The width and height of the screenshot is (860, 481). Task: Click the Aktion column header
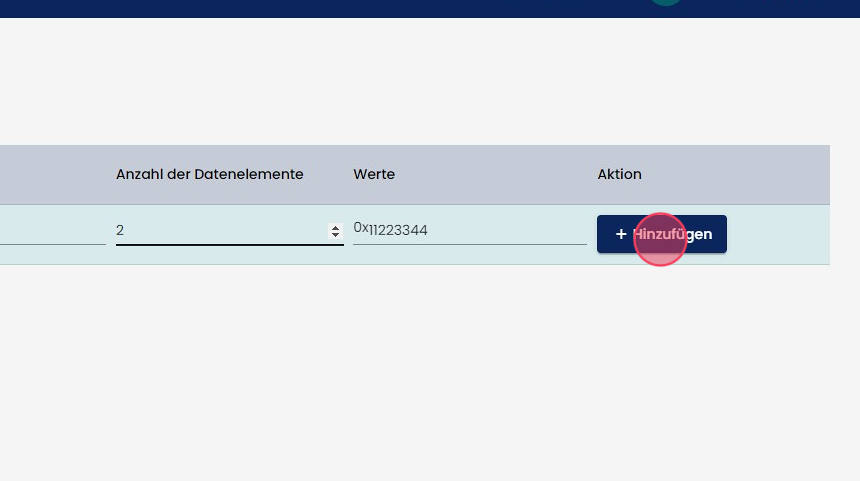(x=619, y=174)
